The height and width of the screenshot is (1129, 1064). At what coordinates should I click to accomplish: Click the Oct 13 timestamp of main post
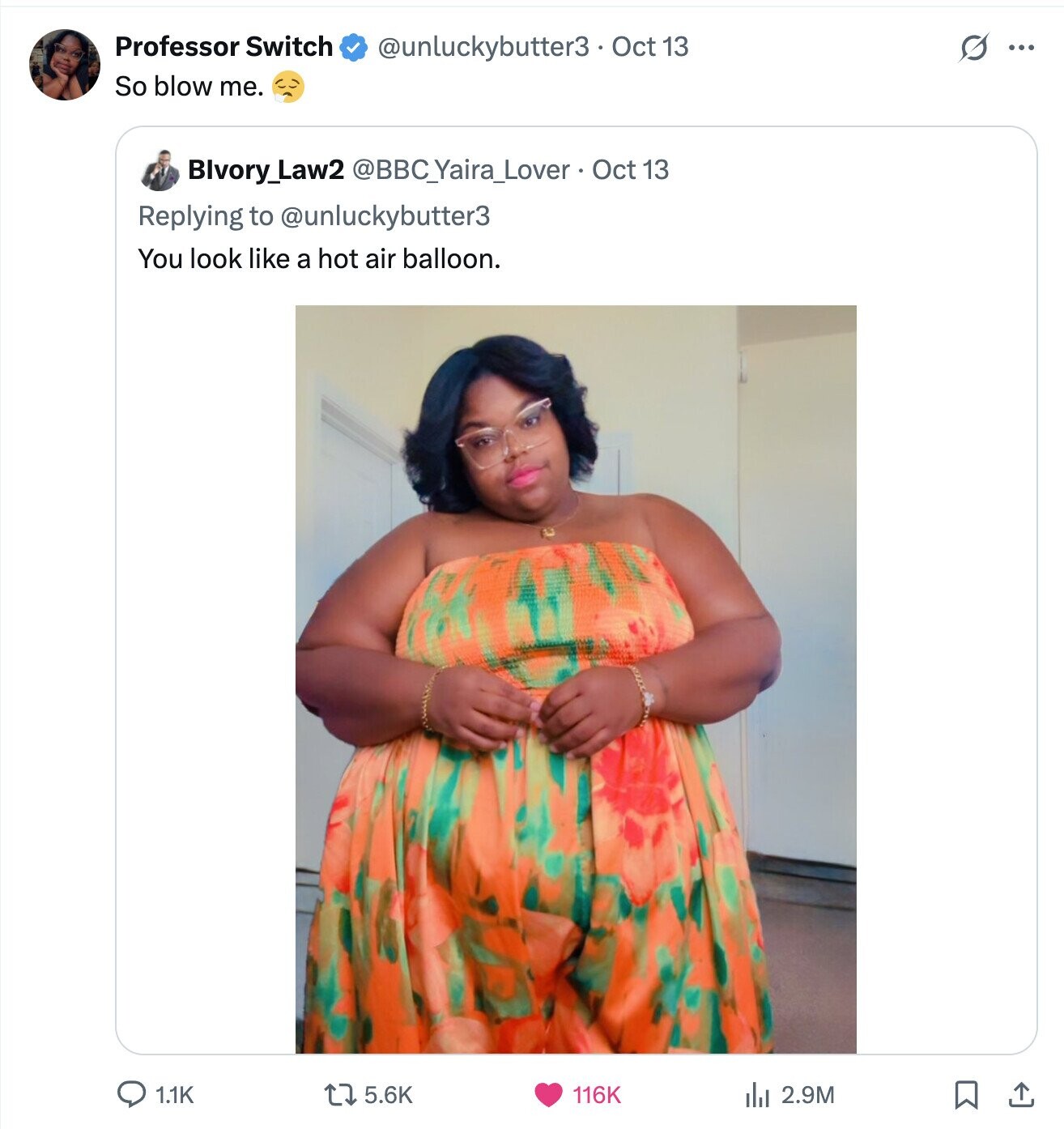pos(649,47)
